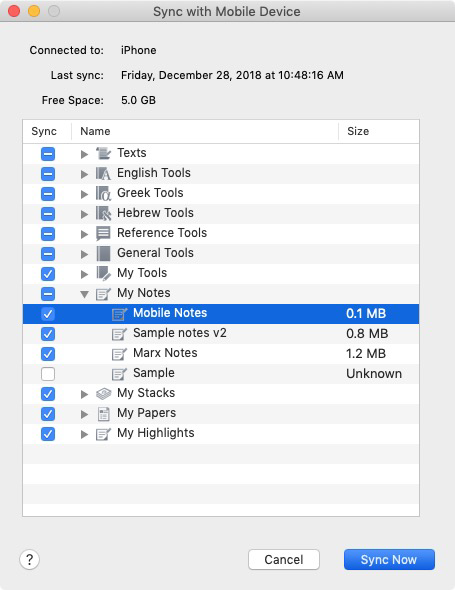Enable sync for the Sample notes checkbox
Viewport: 455px width, 590px height.
click(x=48, y=374)
